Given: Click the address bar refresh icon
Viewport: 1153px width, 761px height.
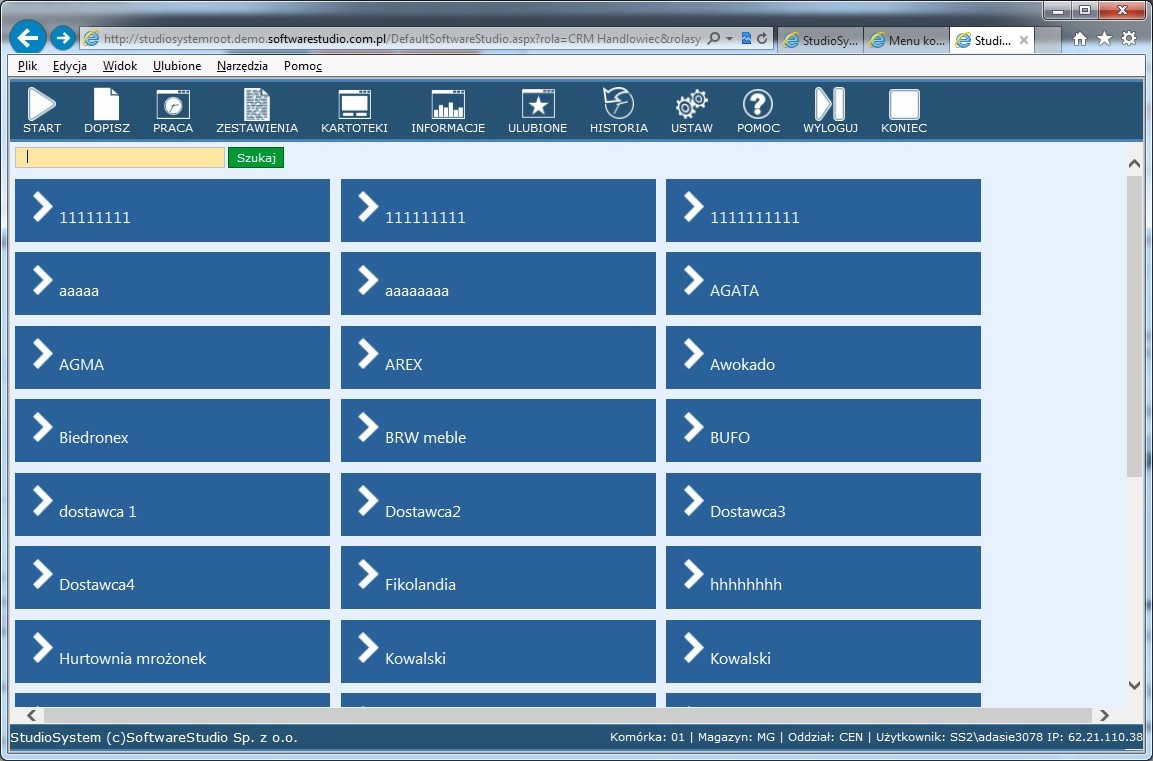Looking at the screenshot, I should (x=763, y=38).
